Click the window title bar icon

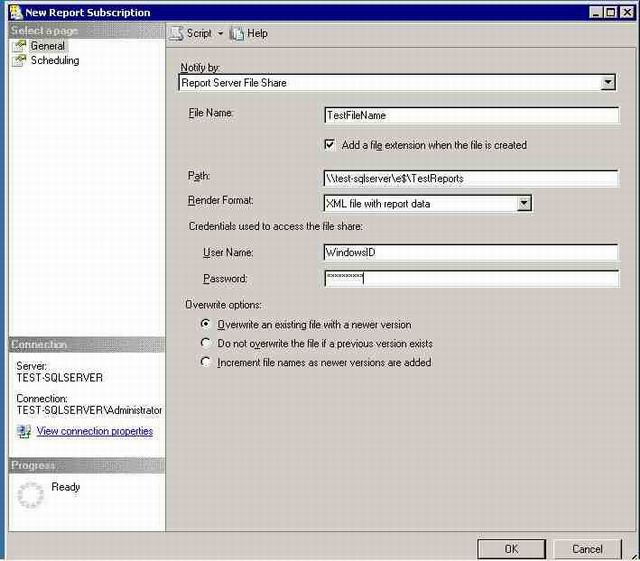16,12
